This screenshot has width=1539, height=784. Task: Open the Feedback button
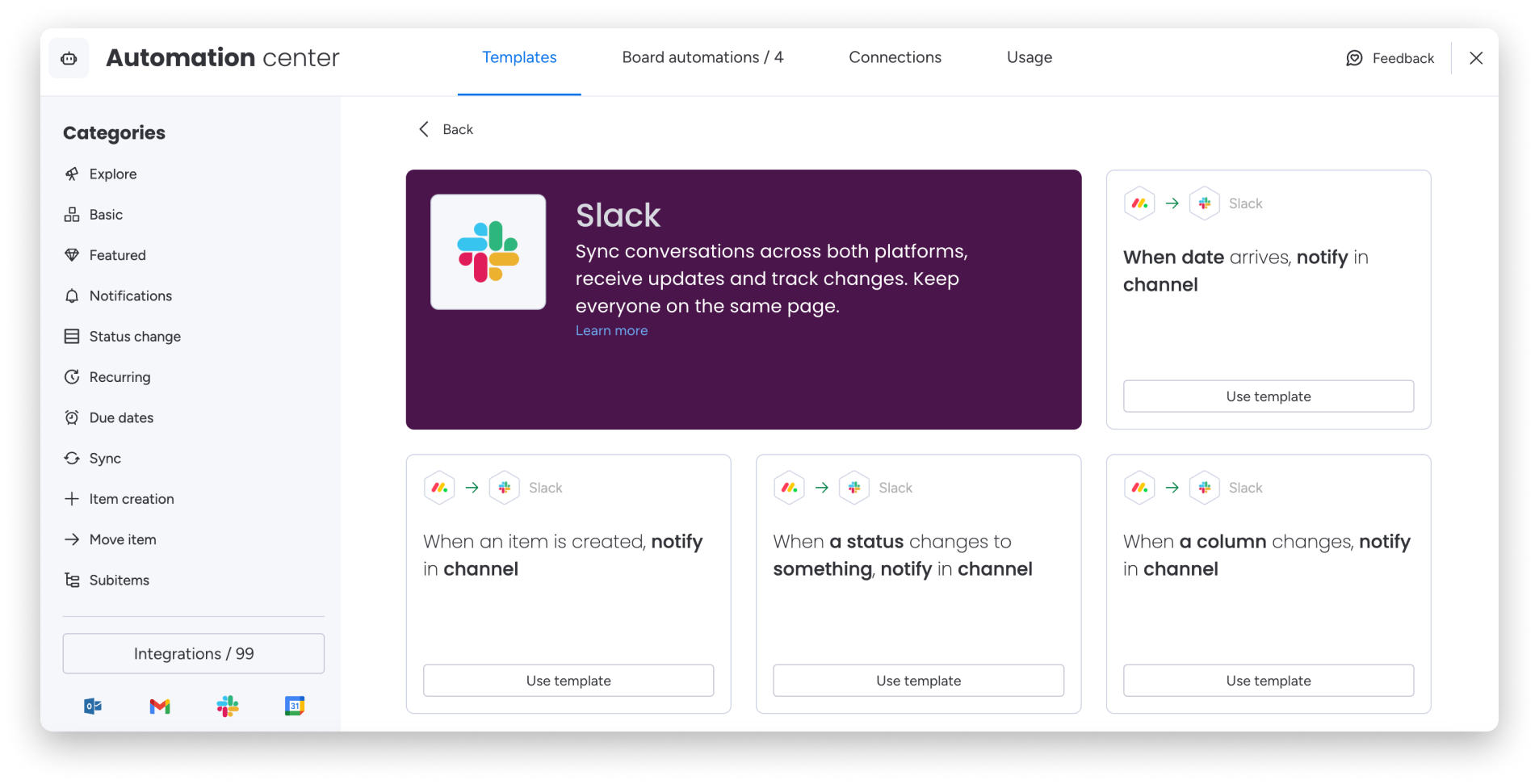pyautogui.click(x=1390, y=58)
